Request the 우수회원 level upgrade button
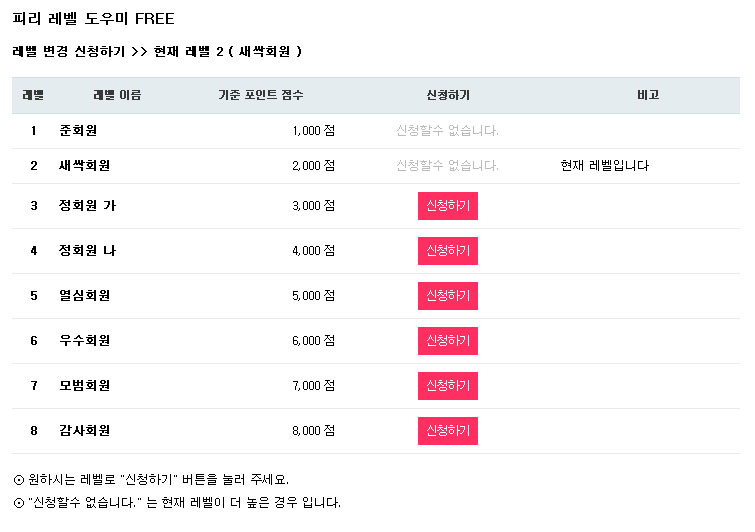755x532 pixels. [447, 341]
